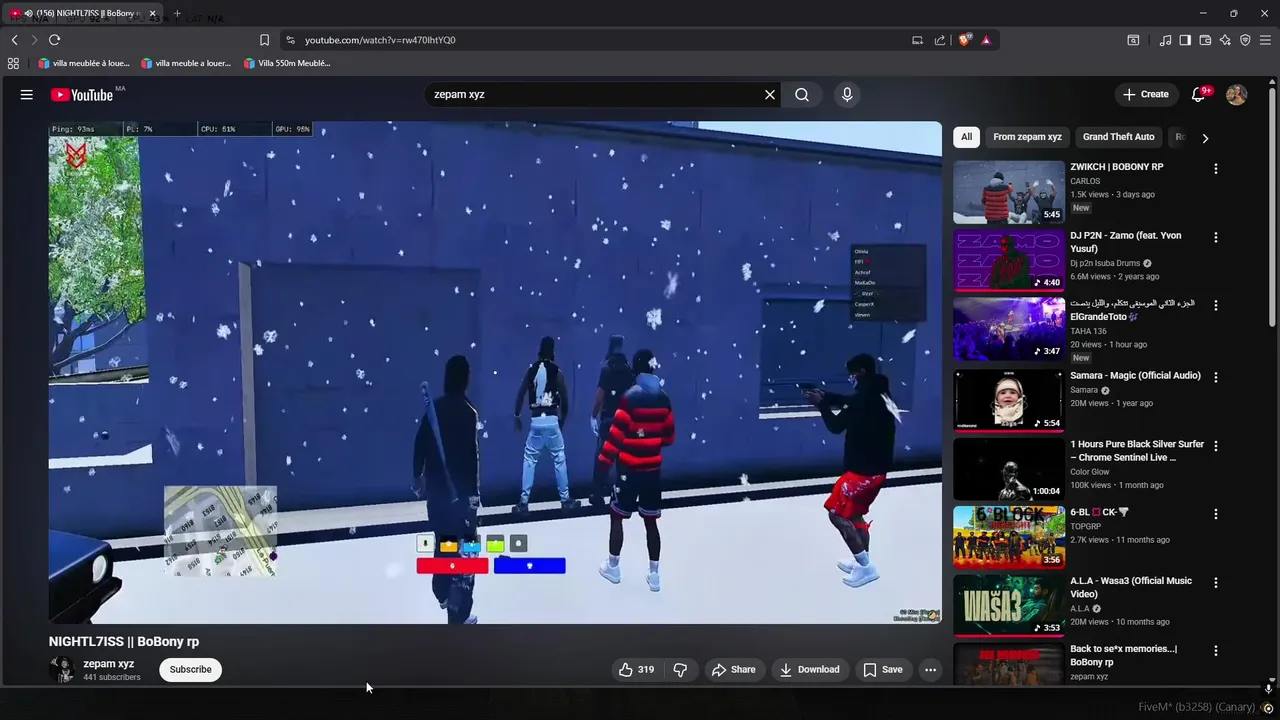Open the apps grid in bookmarks bar
1280x720 pixels.
point(13,63)
